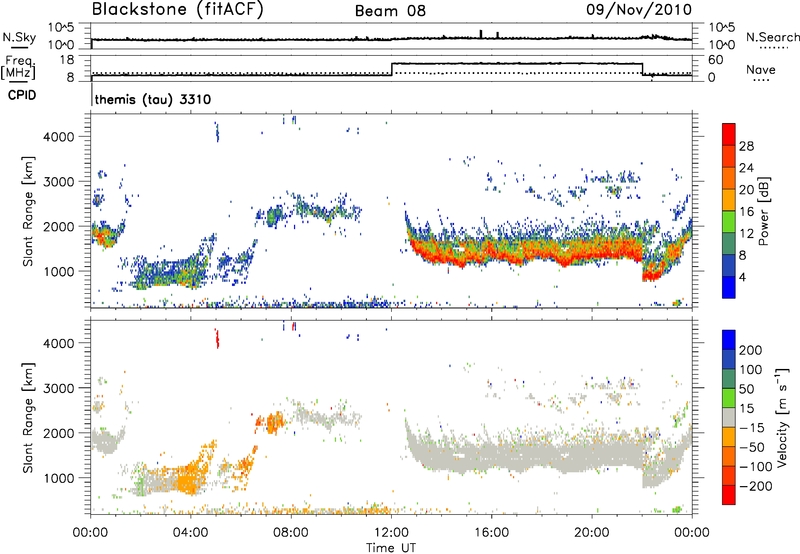Viewport: 800px width, 554px height.
Task: Click the '18' frequency axis tick
Action: tap(66, 60)
